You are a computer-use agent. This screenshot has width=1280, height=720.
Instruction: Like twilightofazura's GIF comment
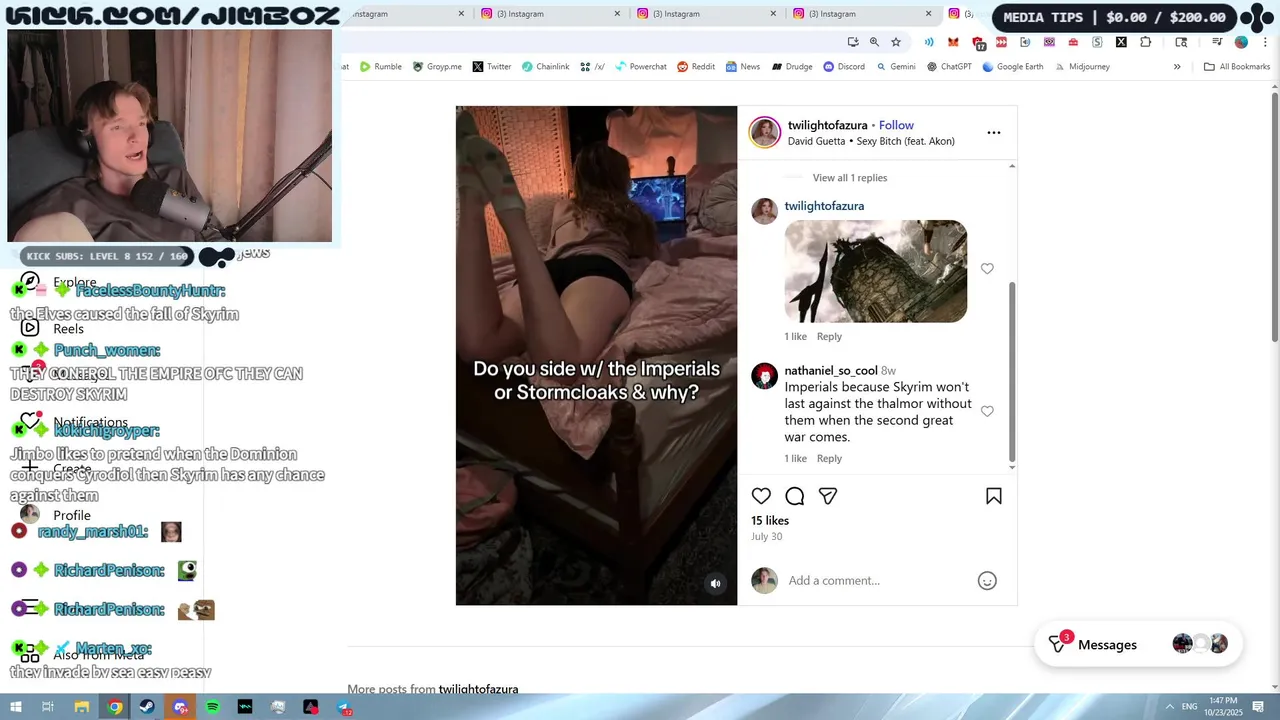(x=987, y=269)
